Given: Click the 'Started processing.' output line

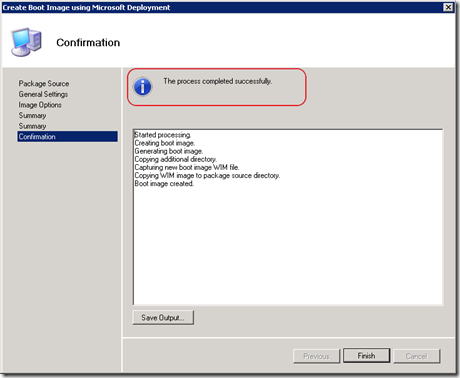Looking at the screenshot, I should [162, 135].
